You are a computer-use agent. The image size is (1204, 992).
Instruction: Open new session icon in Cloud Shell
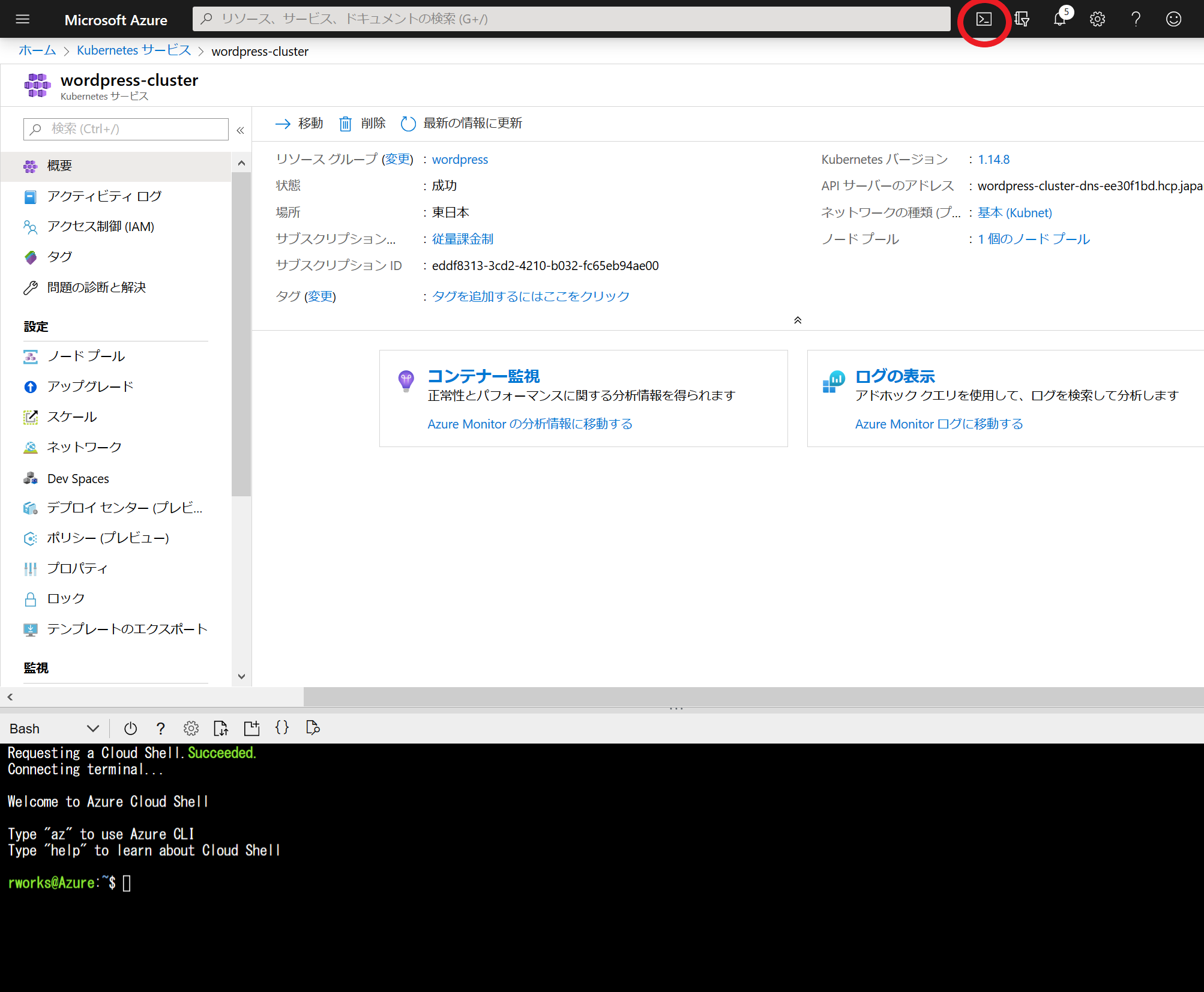(251, 728)
